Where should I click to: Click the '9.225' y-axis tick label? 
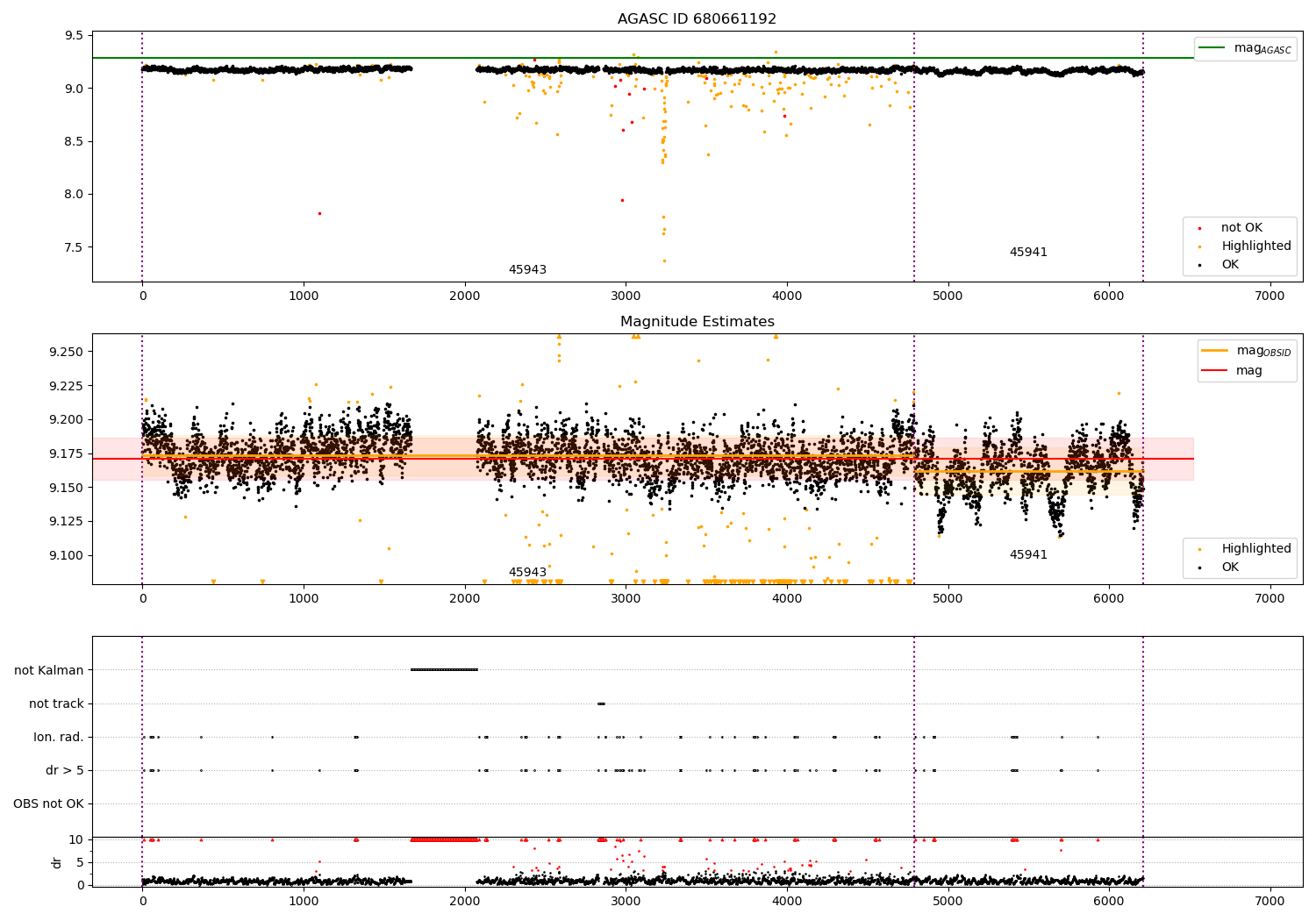pyautogui.click(x=68, y=386)
